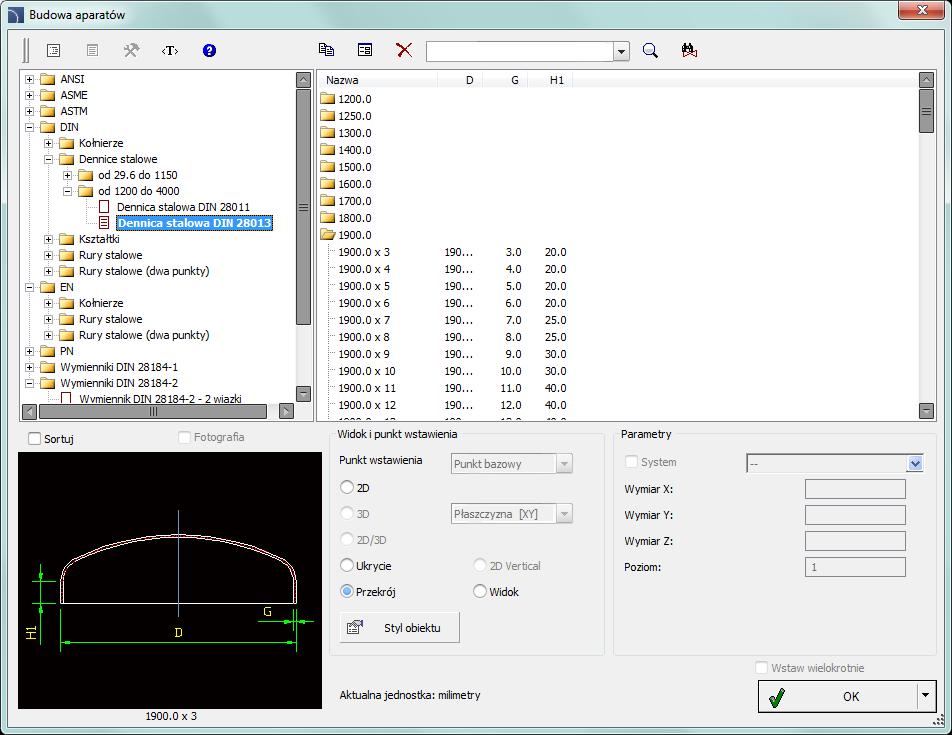Click the binoculars find icon
Screen dimensions: 952x735
coord(689,50)
